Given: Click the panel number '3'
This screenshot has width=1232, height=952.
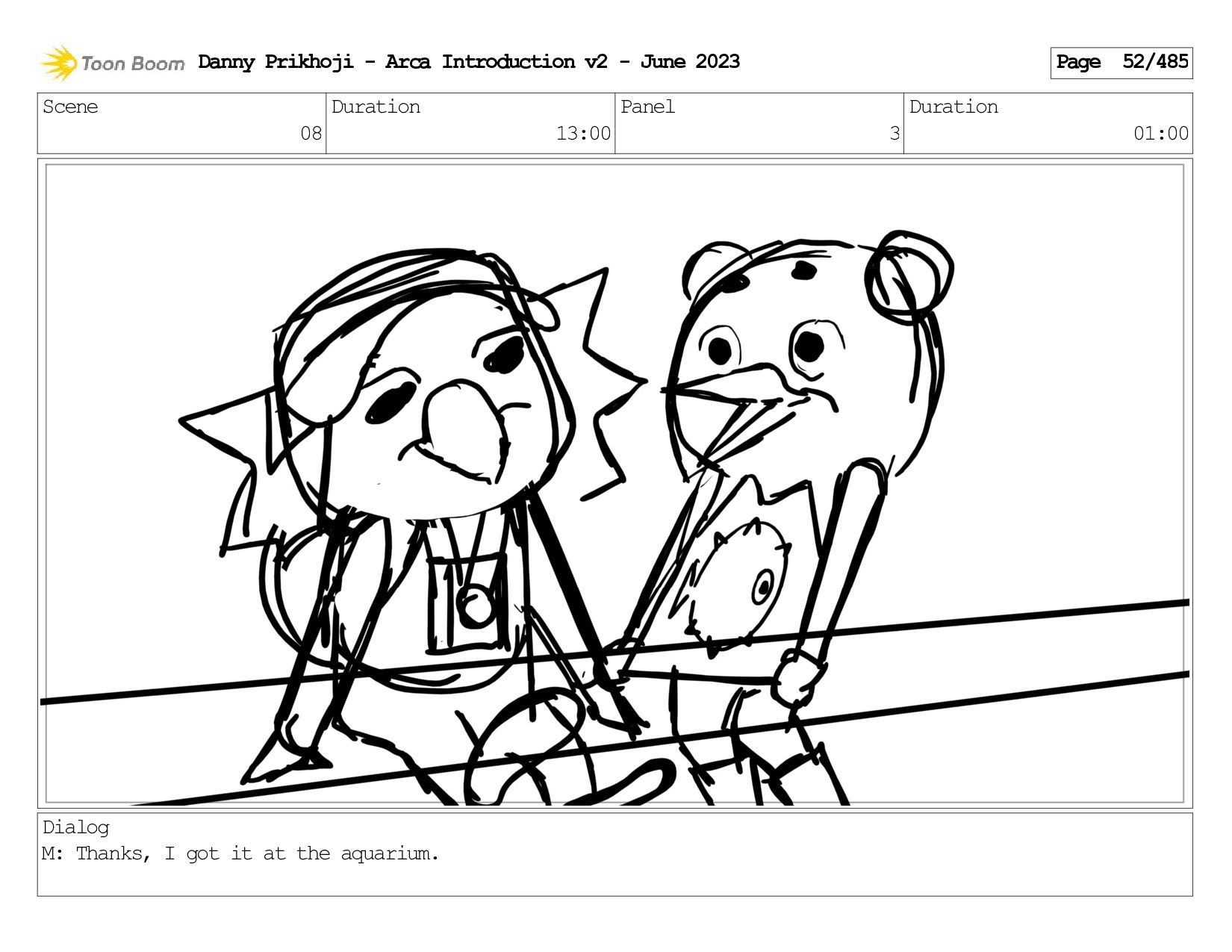Looking at the screenshot, I should coord(895,134).
